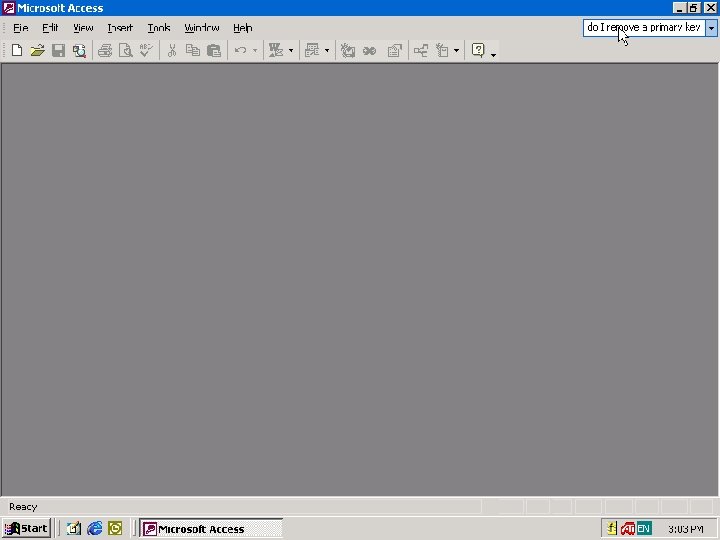Viewport: 720px width, 540px height.
Task: Click the 'remove a primary key' question box
Action: coord(644,28)
